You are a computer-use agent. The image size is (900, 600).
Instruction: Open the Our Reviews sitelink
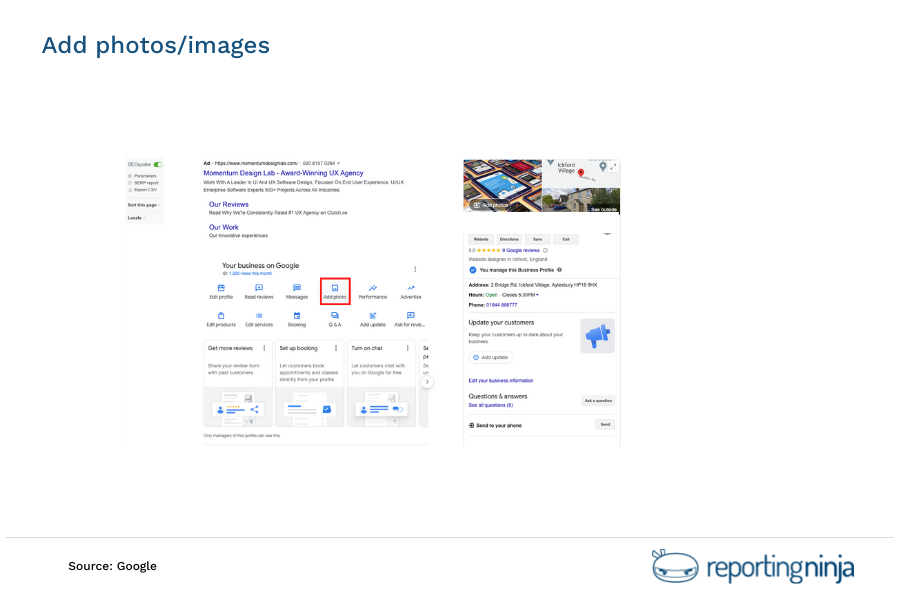(228, 204)
